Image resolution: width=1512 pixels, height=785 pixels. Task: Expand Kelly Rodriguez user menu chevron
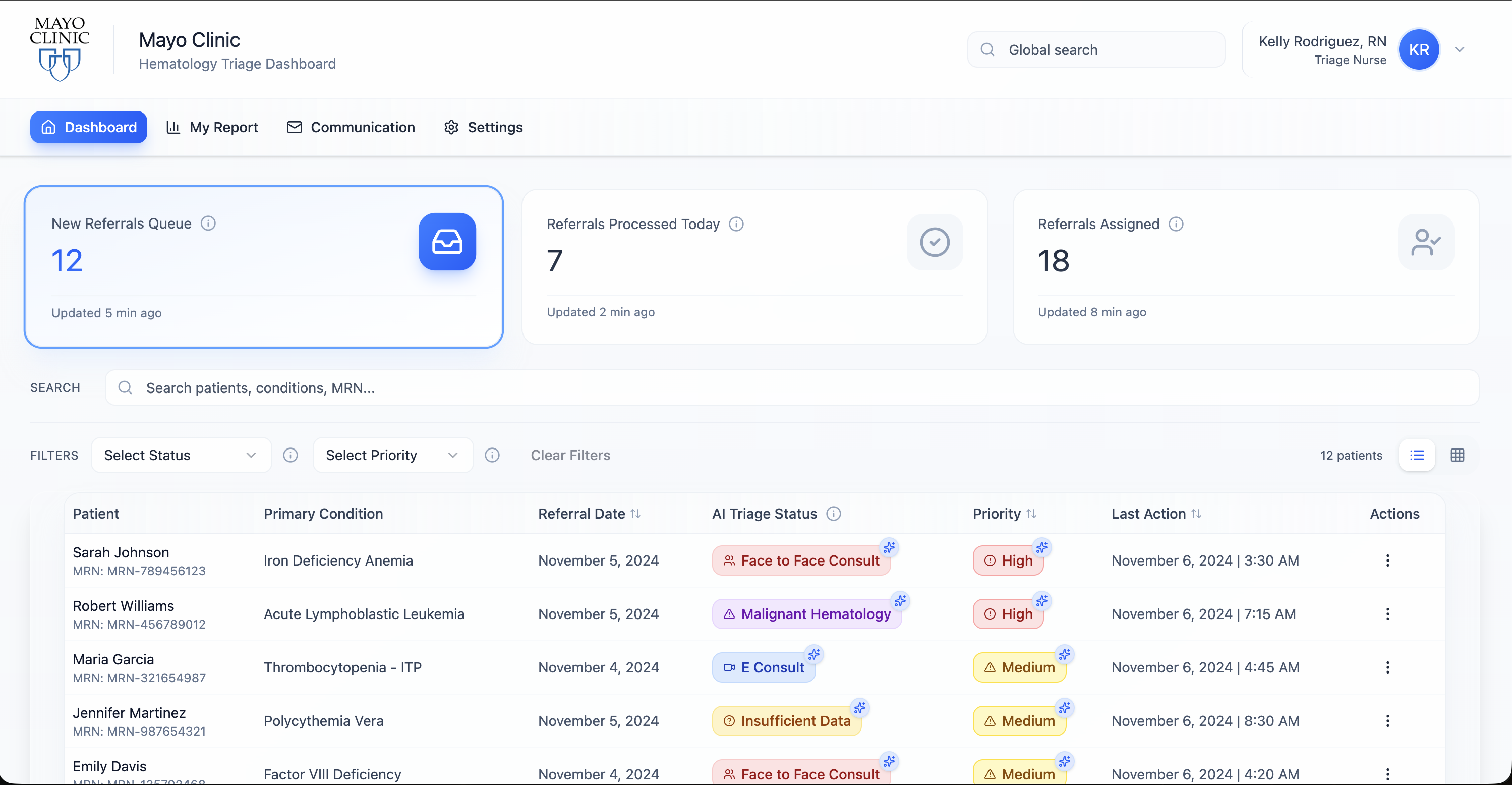(x=1459, y=49)
